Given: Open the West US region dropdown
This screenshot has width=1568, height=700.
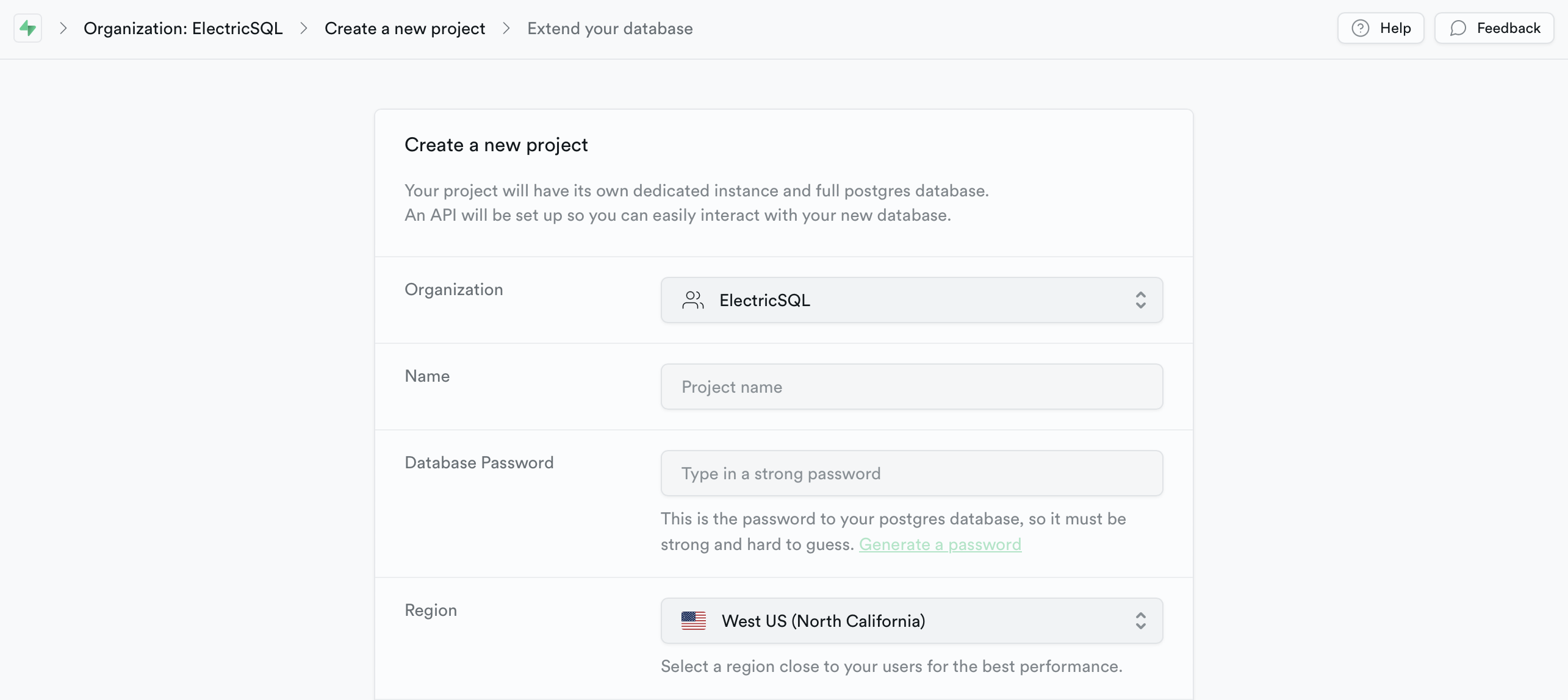Looking at the screenshot, I should 912,621.
